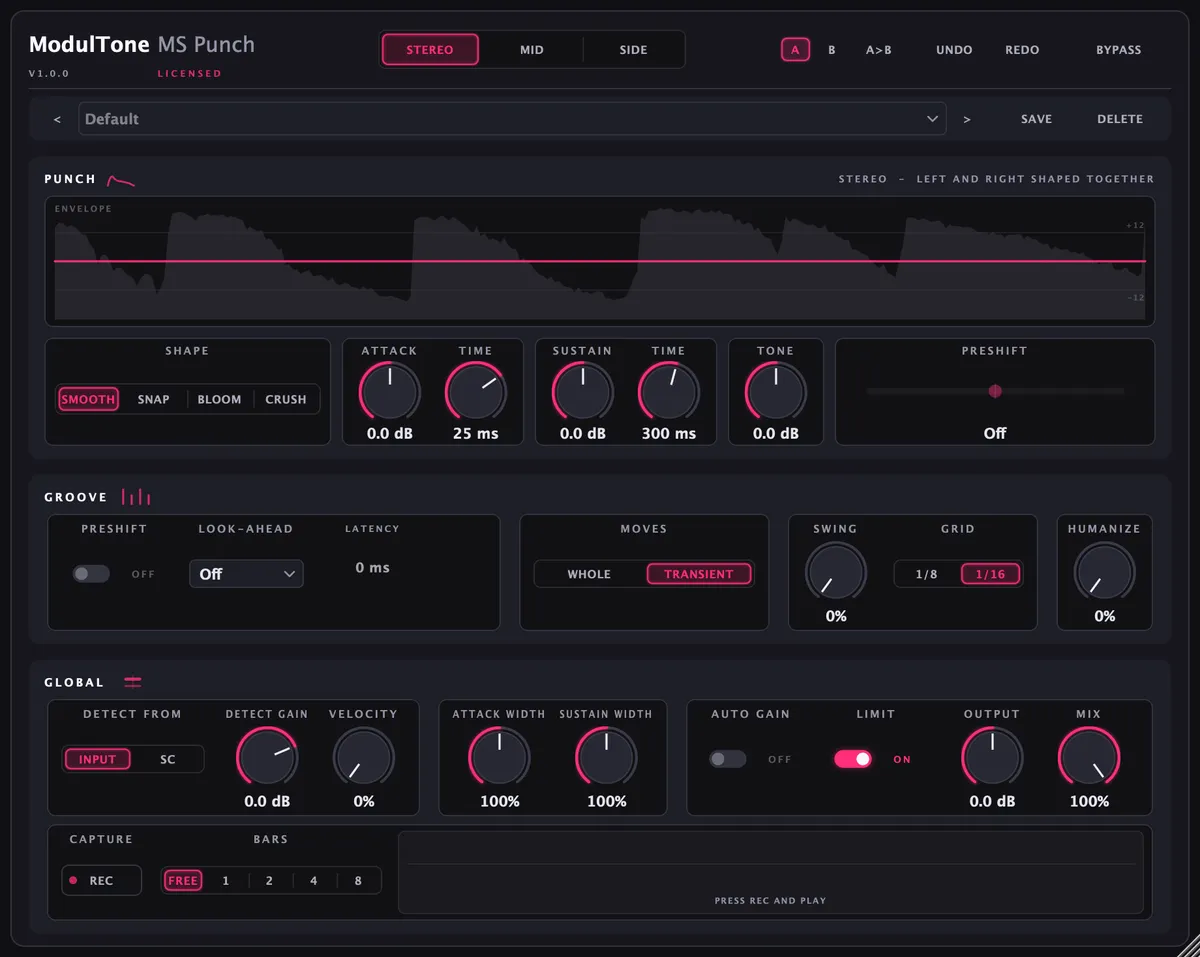Select the A comparison slot

pos(795,50)
